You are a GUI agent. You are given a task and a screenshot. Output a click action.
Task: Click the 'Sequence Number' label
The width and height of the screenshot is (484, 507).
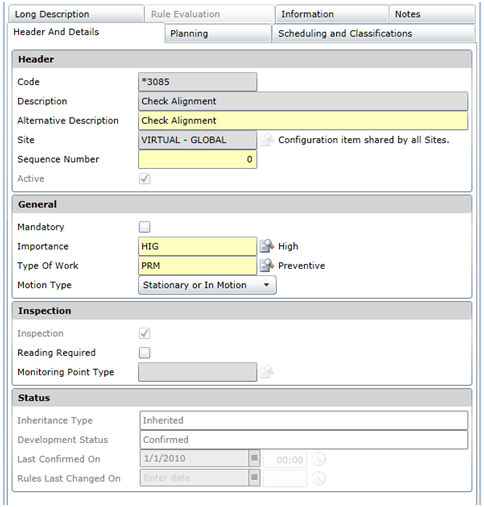tap(58, 159)
